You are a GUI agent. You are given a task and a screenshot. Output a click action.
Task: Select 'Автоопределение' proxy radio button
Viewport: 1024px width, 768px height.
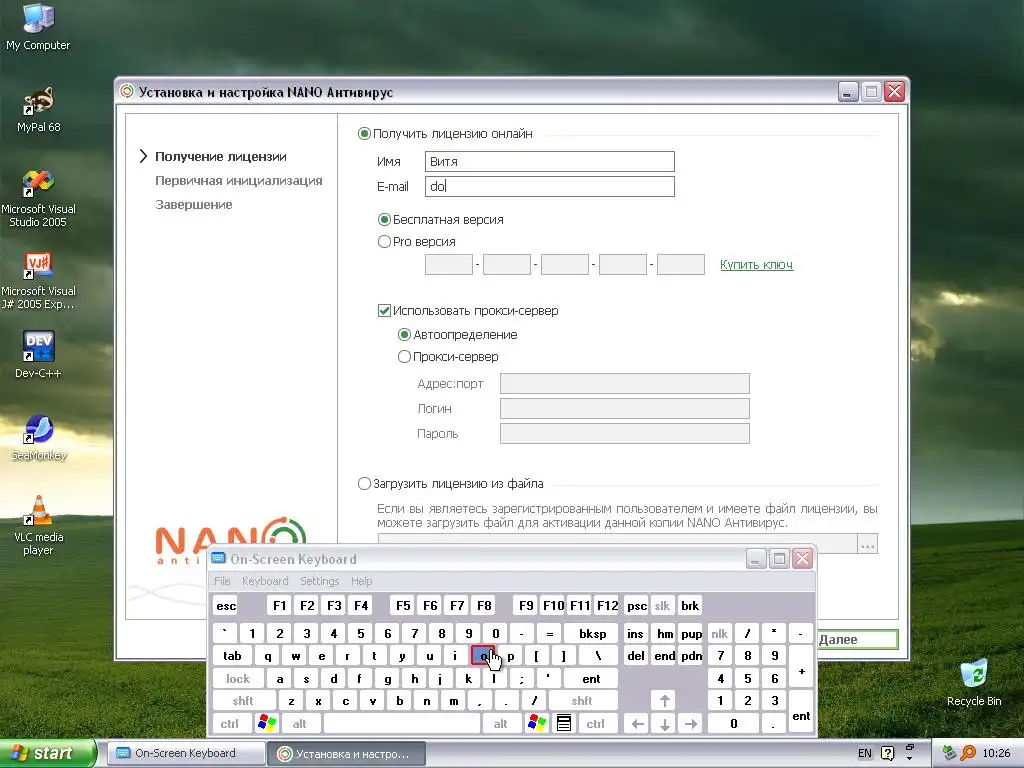coord(404,334)
